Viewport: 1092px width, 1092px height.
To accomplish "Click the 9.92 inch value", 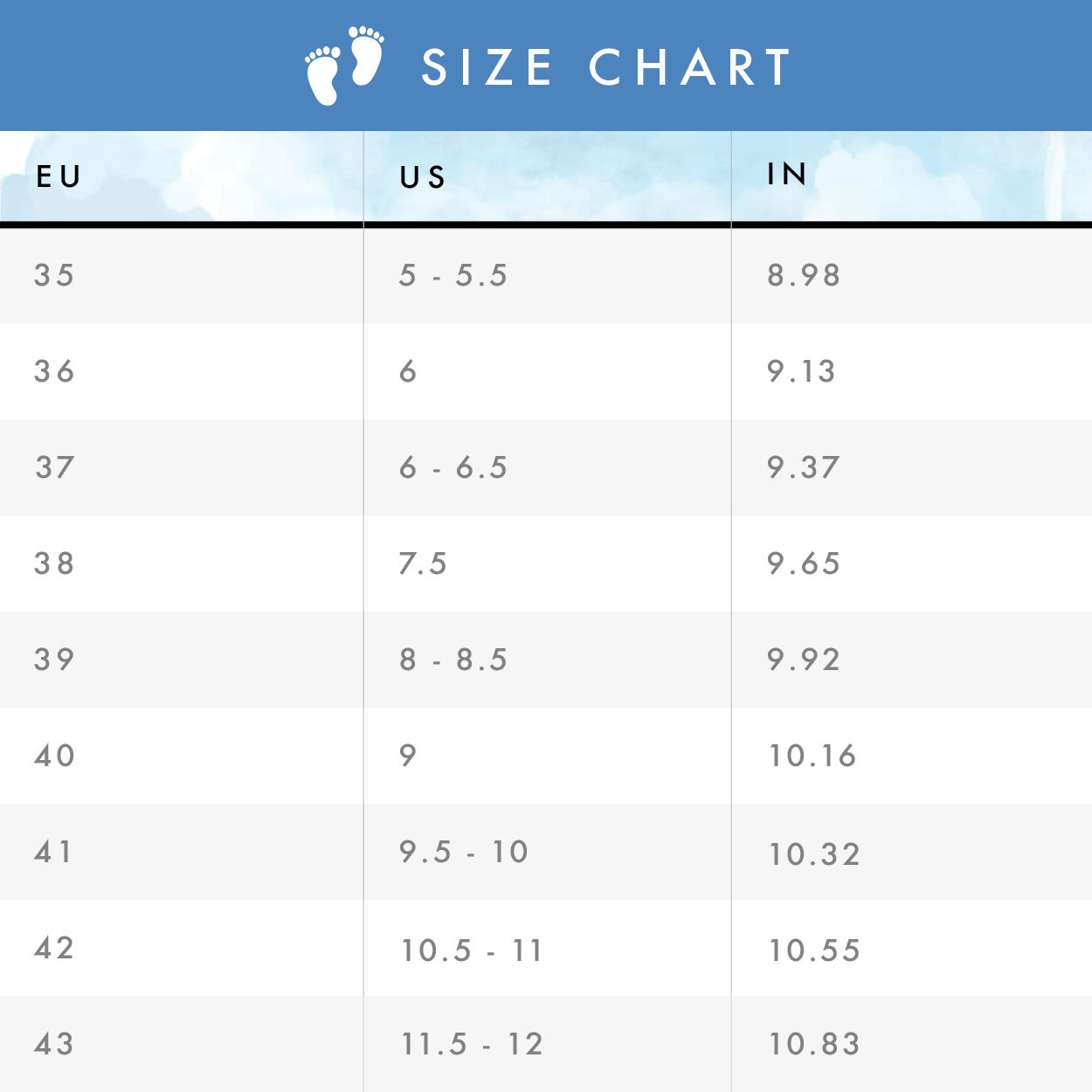I will point(804,660).
